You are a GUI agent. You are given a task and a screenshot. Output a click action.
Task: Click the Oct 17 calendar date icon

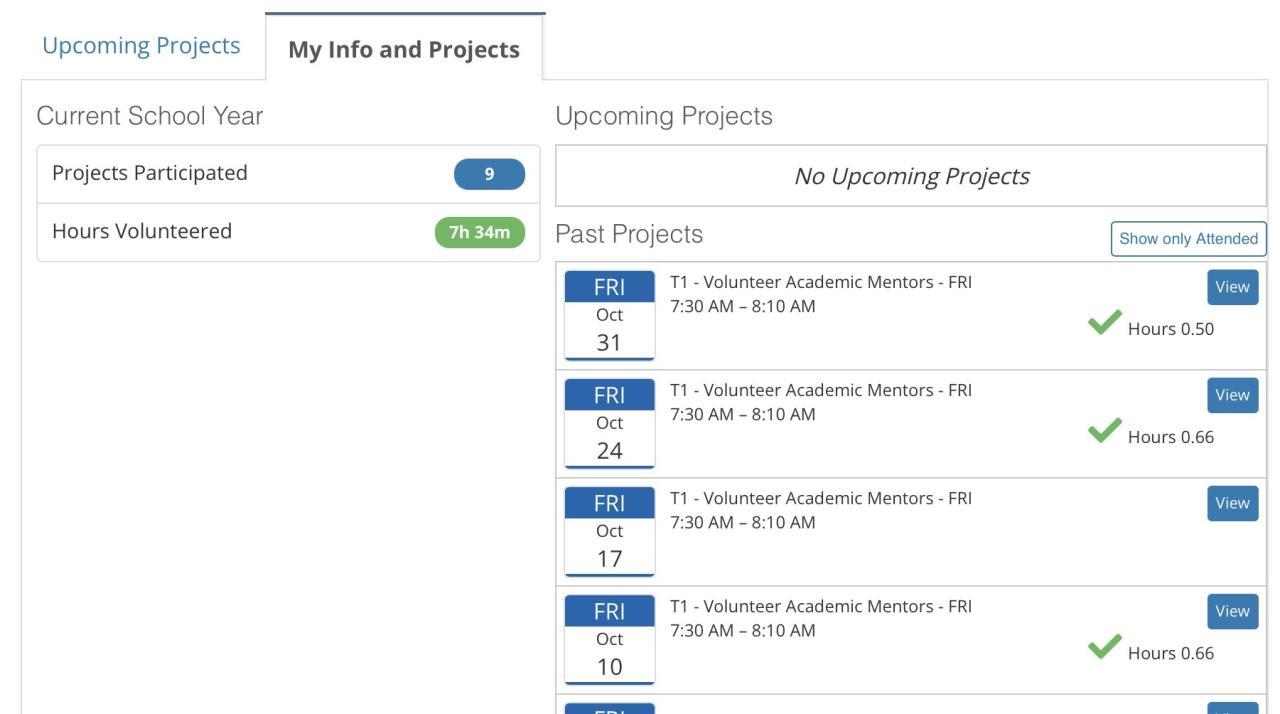click(x=609, y=531)
